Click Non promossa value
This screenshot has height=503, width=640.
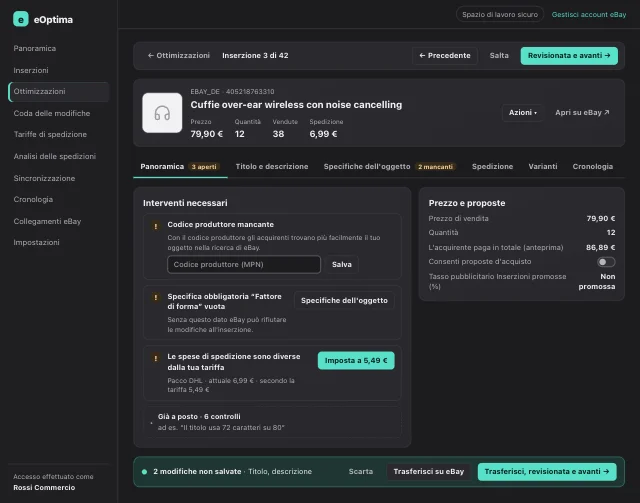597,281
